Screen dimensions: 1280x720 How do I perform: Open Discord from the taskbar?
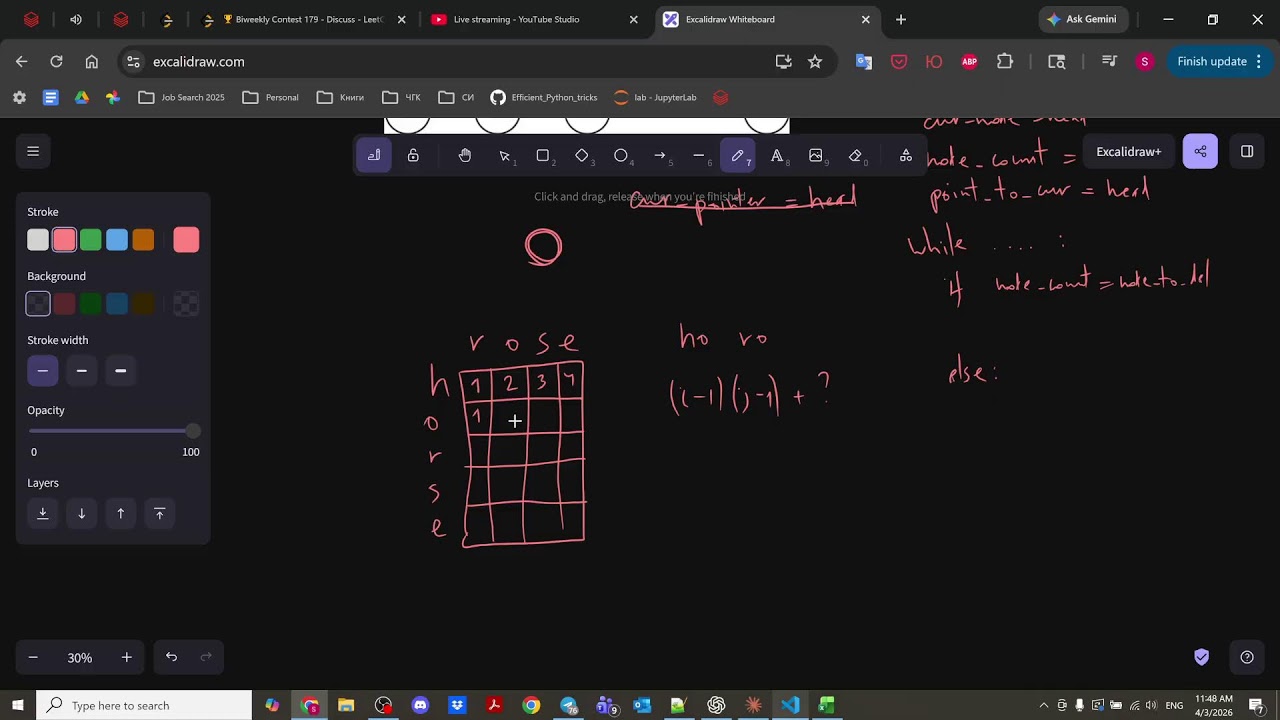(x=420, y=705)
